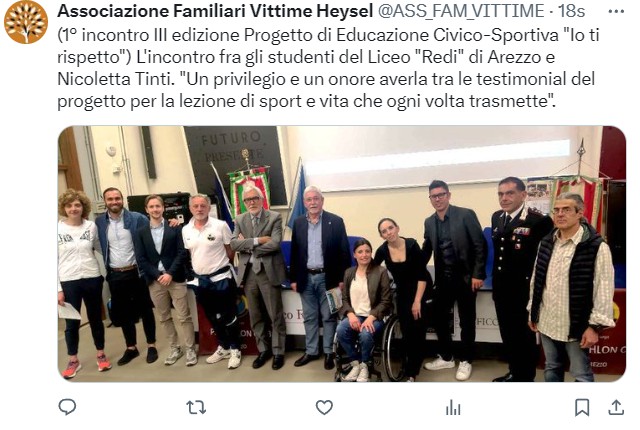640x430 pixels.
Task: Open the 18s timestamp link
Action: click(571, 11)
